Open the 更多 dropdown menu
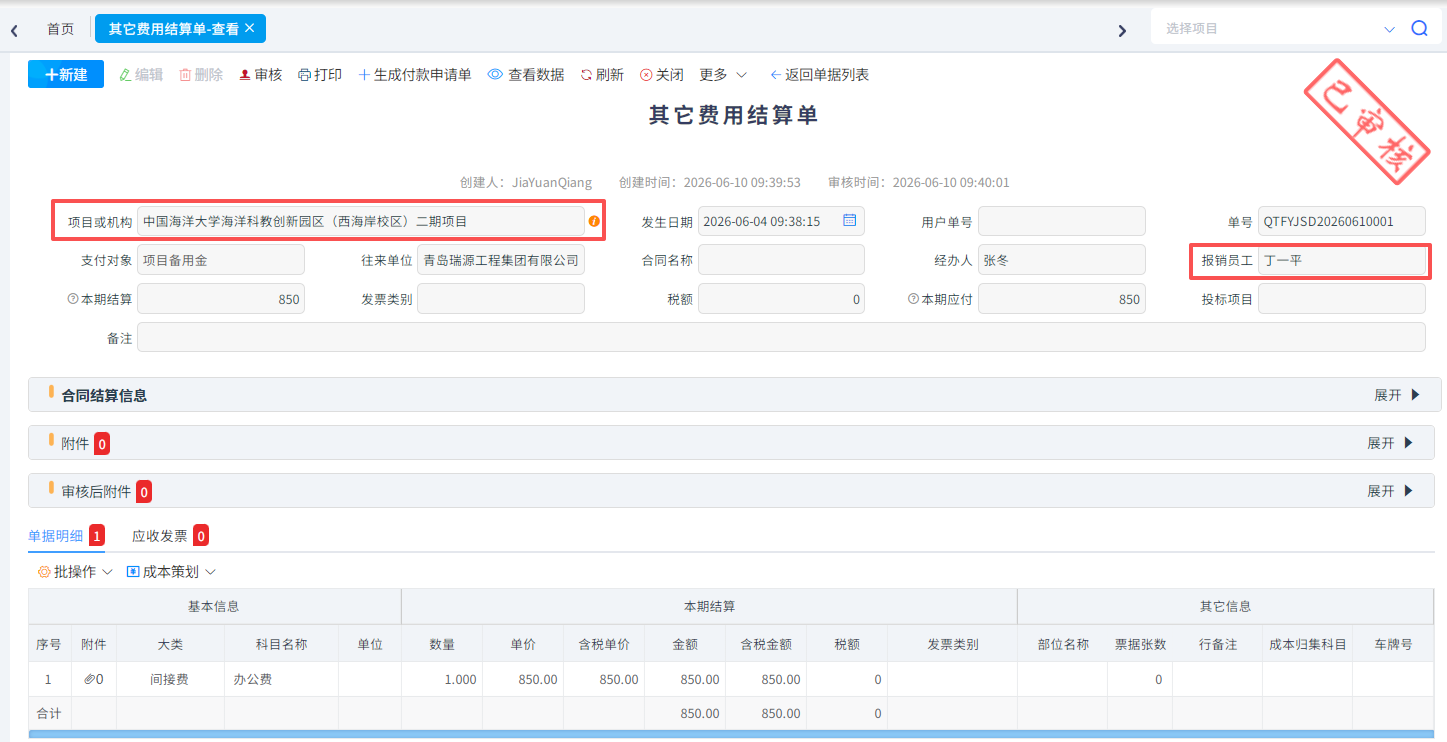The width and height of the screenshot is (1447, 742). pos(723,75)
